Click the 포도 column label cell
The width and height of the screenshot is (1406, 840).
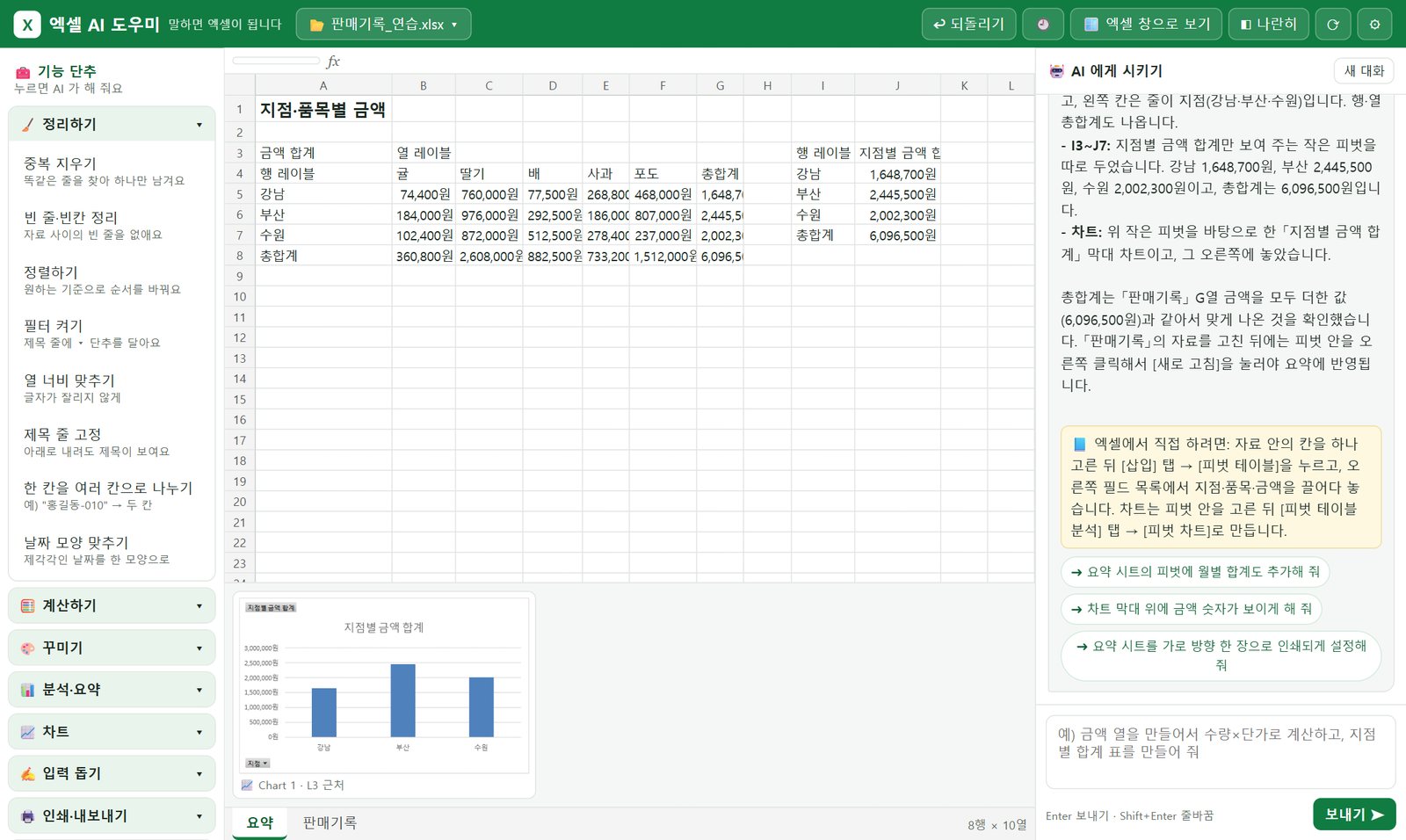pyautogui.click(x=663, y=174)
